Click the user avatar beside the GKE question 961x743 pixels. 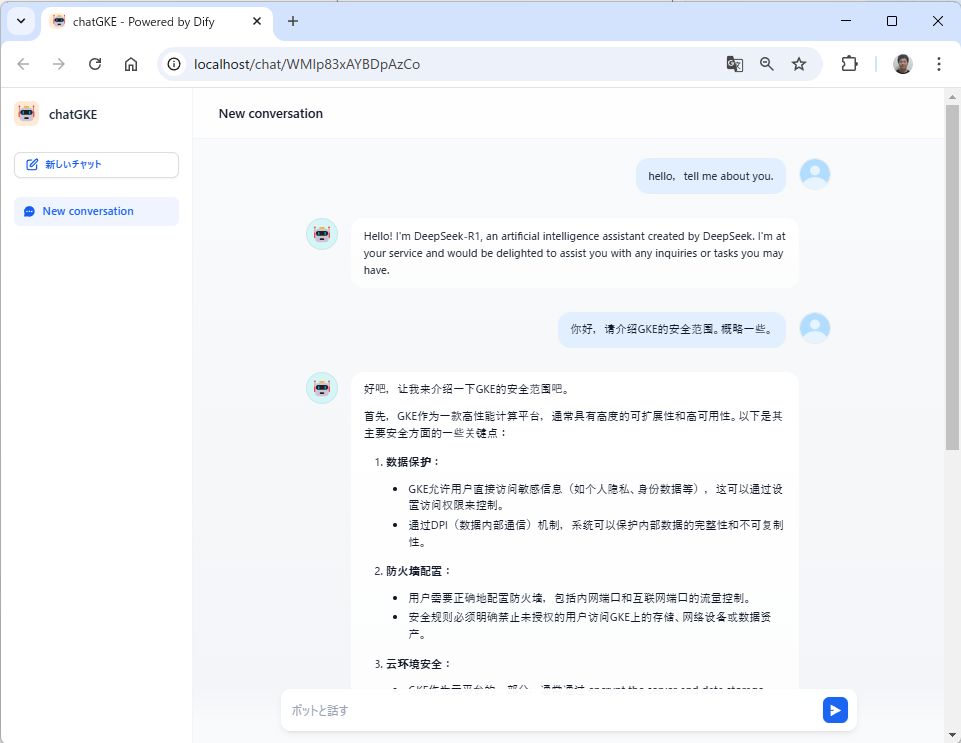click(815, 328)
